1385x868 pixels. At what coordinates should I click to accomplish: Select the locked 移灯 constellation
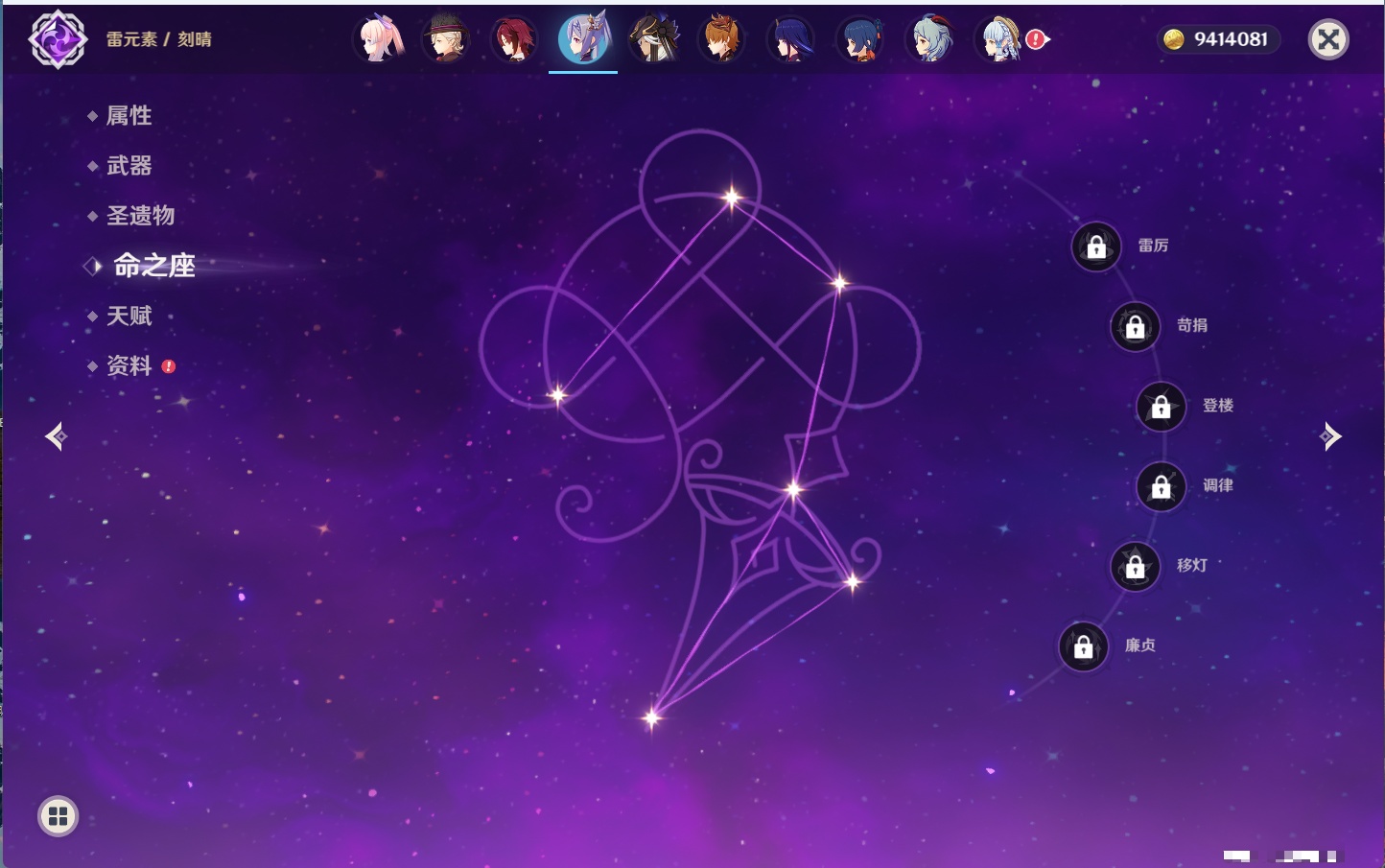point(1136,567)
